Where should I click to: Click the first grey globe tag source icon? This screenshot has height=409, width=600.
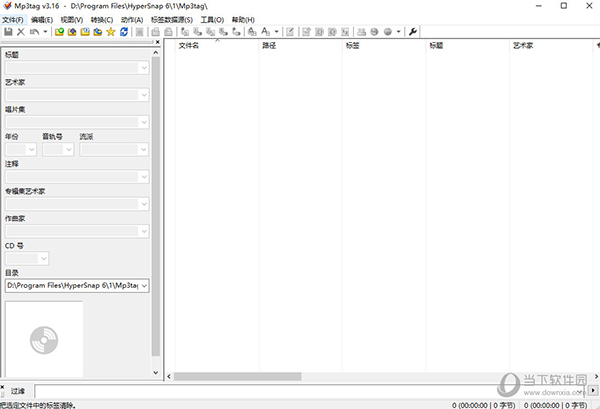(x=374, y=32)
